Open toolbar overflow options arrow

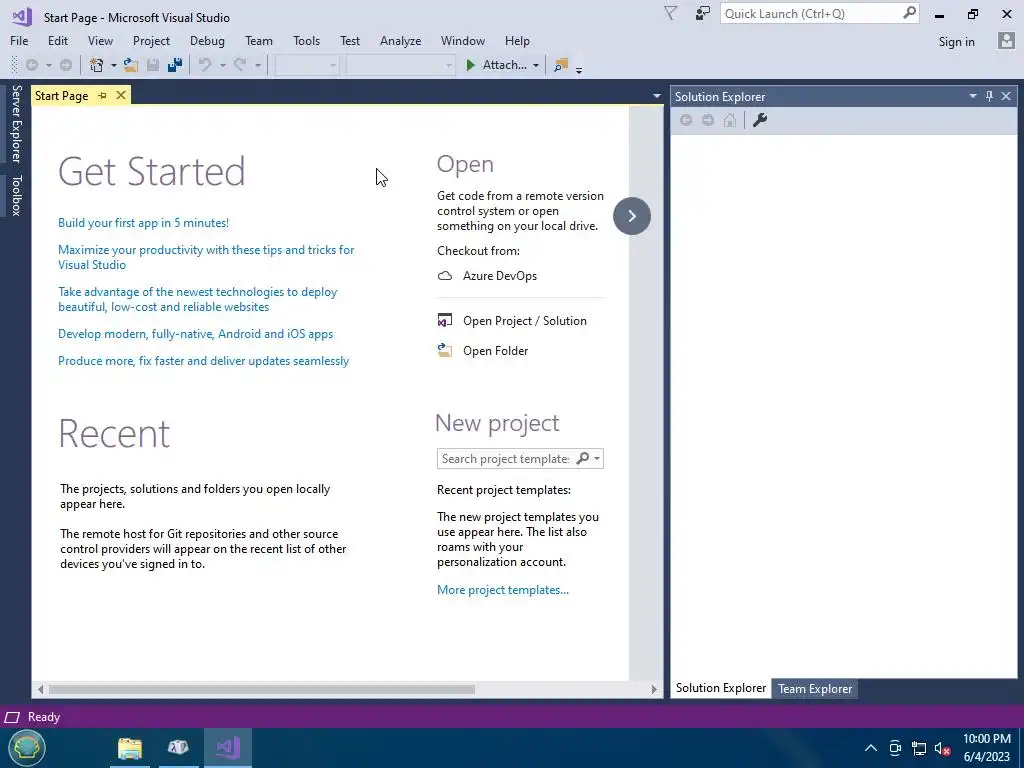[579, 69]
